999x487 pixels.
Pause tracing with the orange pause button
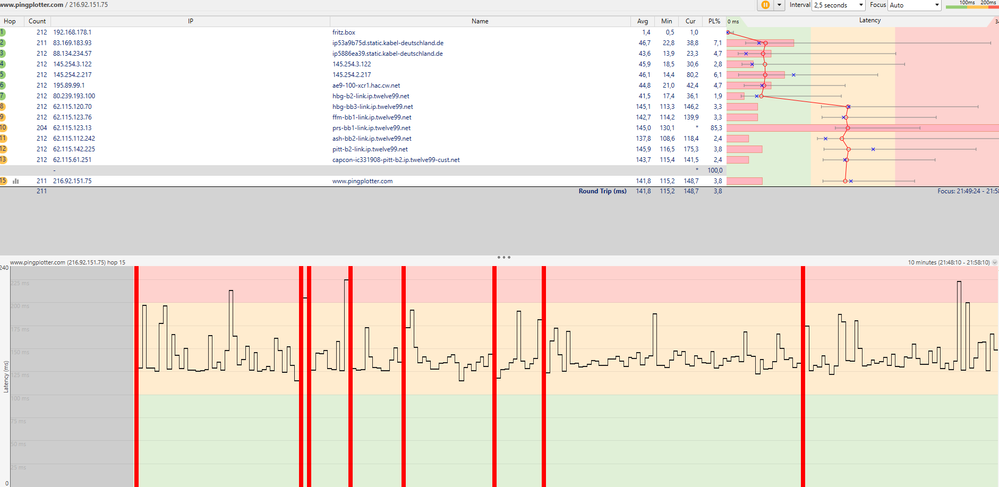pos(765,4)
